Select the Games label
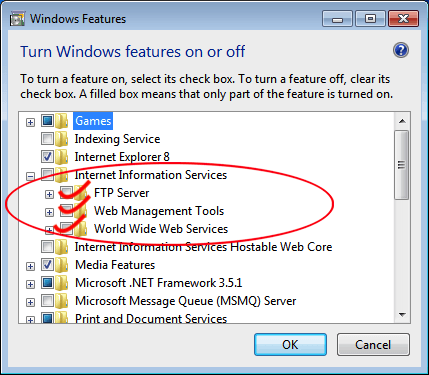The image size is (429, 375). point(93,121)
